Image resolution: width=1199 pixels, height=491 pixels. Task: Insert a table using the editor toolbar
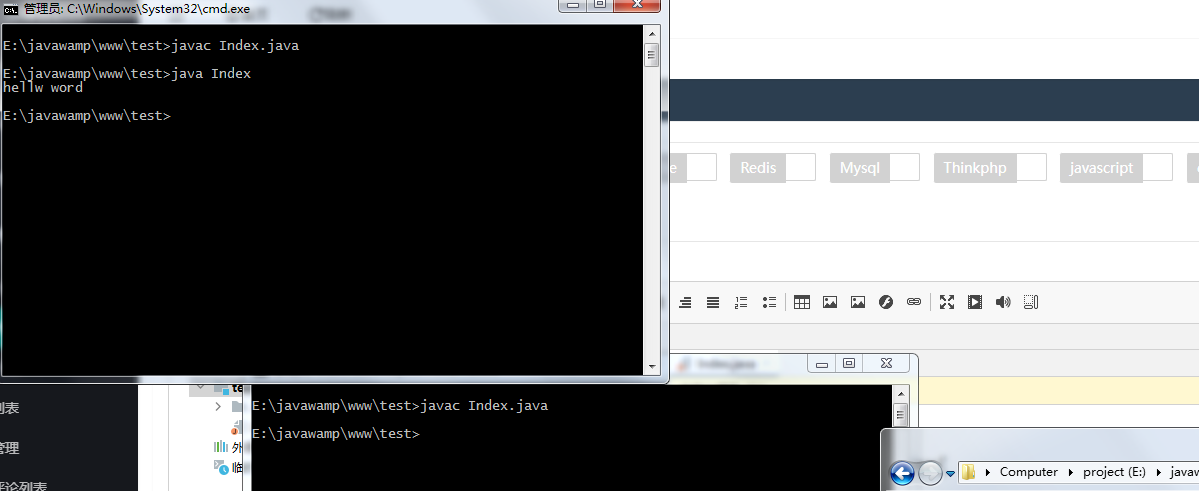tap(801, 302)
